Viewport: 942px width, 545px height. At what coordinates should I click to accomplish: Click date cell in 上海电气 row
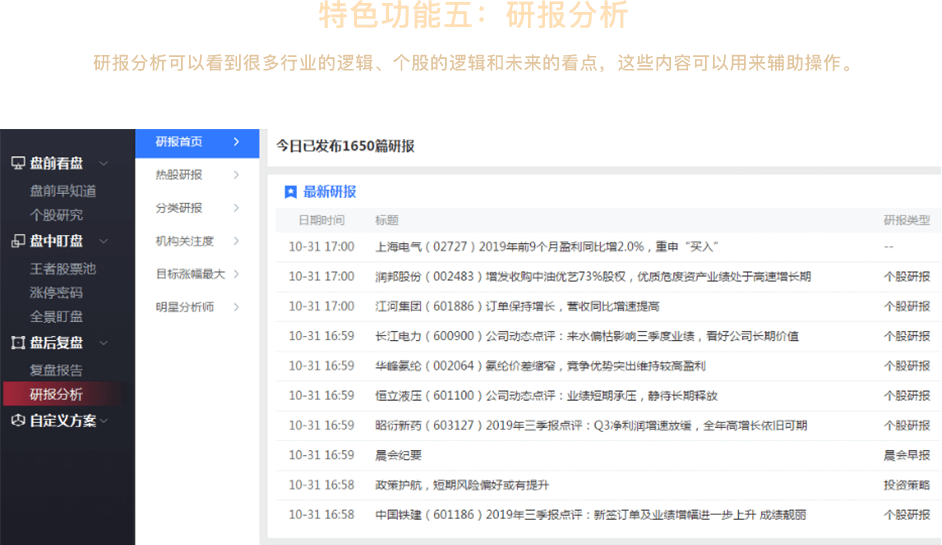[321, 247]
